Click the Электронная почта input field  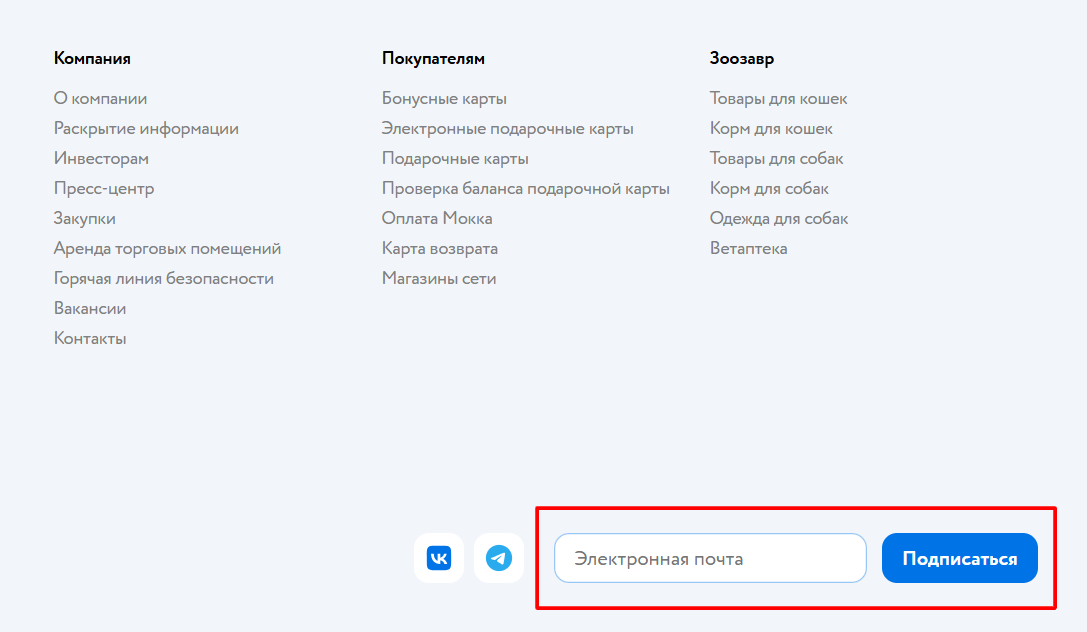pyautogui.click(x=710, y=558)
